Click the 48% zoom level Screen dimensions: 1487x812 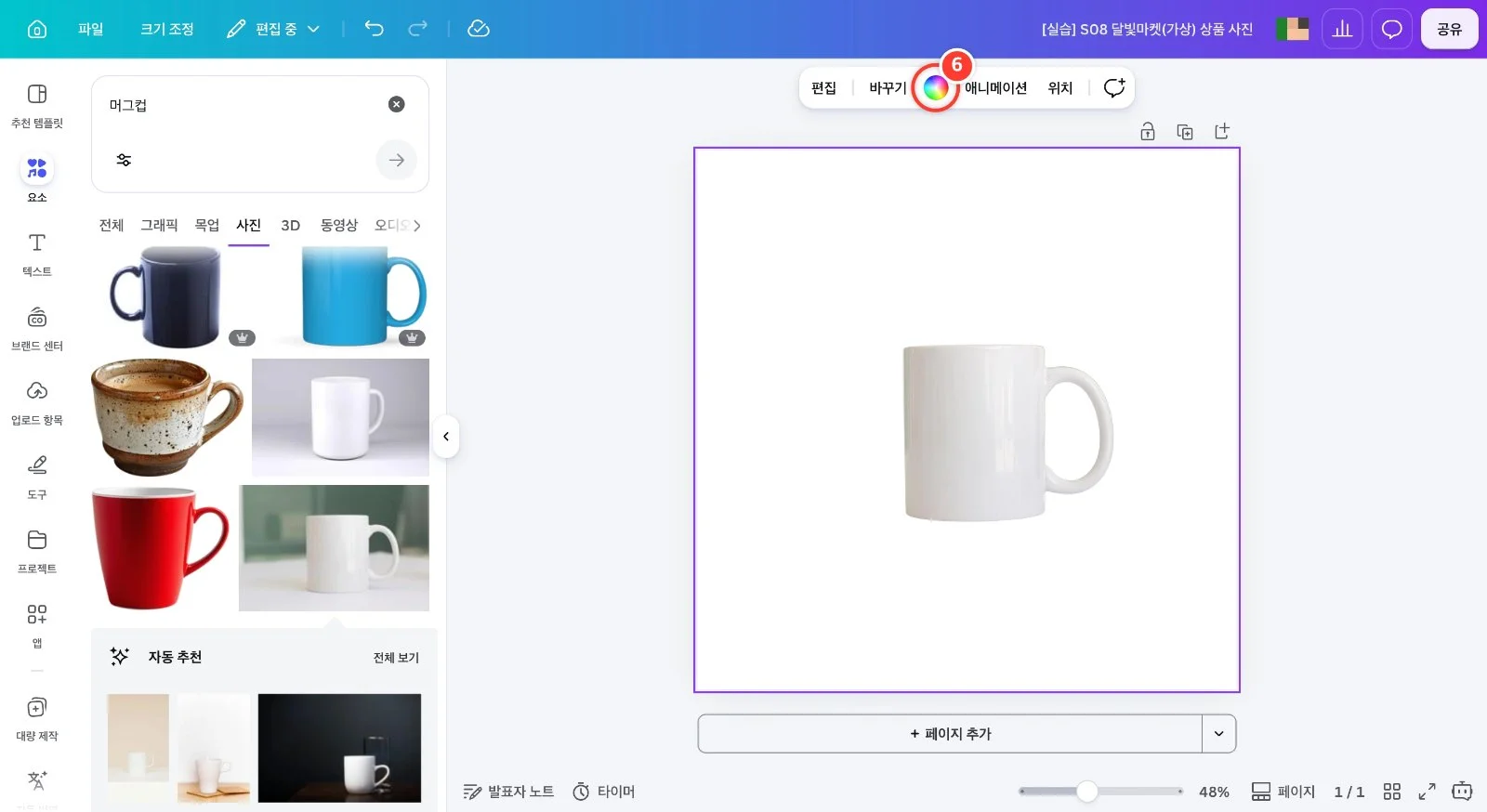(x=1214, y=792)
